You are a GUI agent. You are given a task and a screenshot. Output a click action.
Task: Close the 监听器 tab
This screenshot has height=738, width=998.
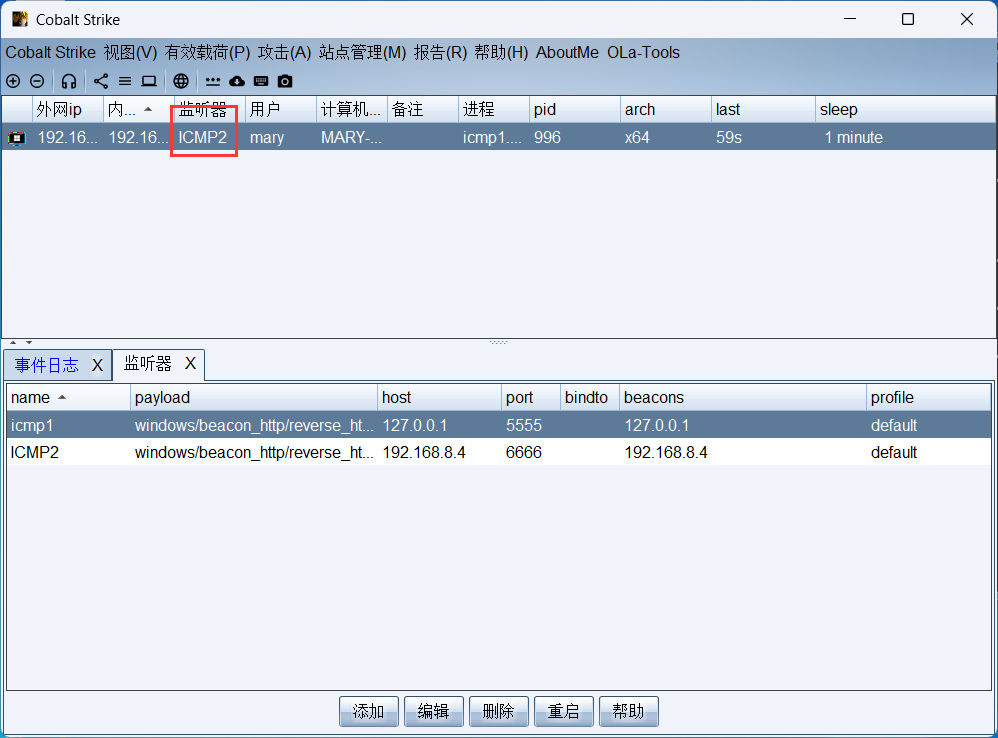(190, 363)
